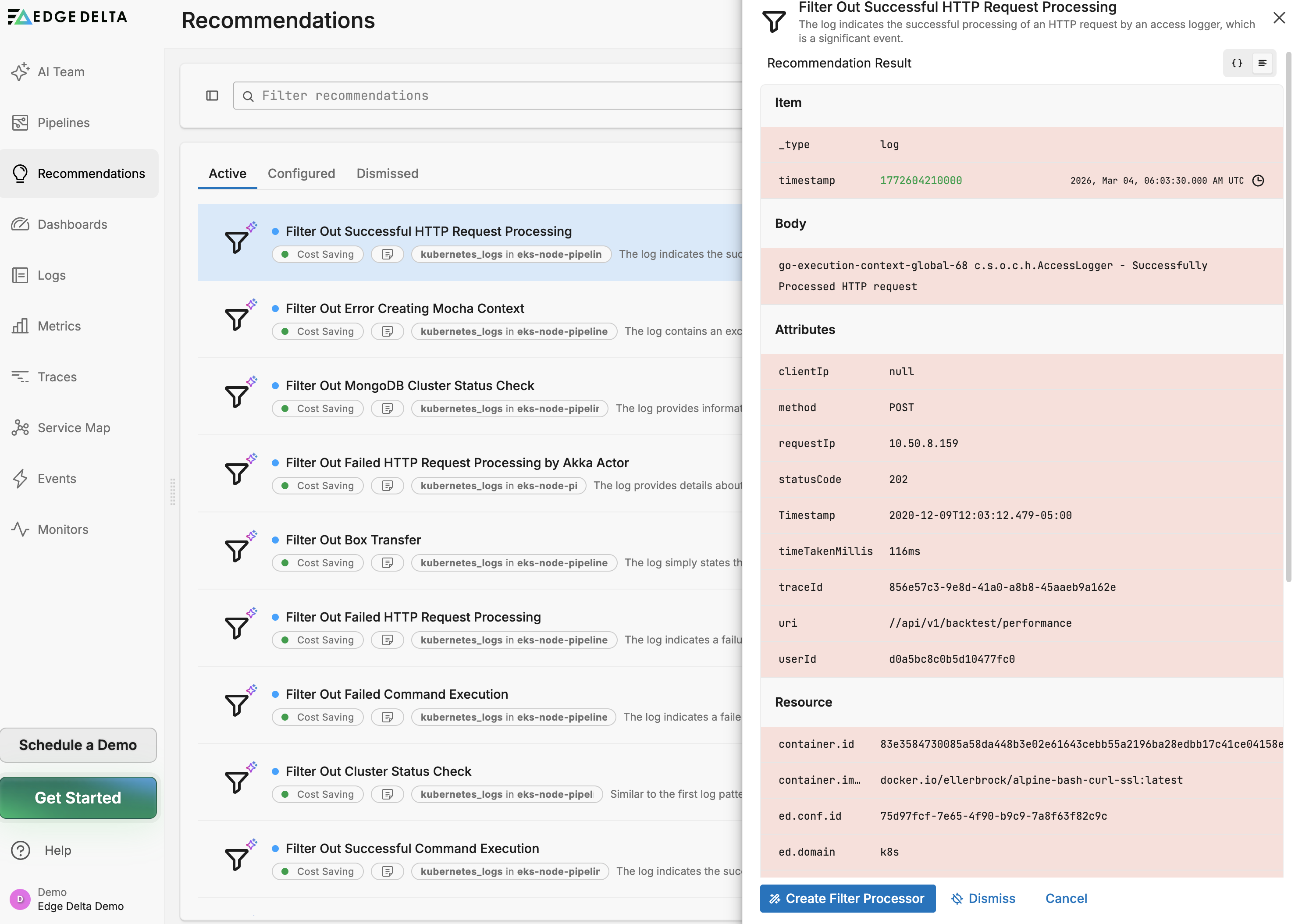Viewport: 1302px width, 924px height.
Task: Click the Traces sidebar icon
Action: coord(21,377)
